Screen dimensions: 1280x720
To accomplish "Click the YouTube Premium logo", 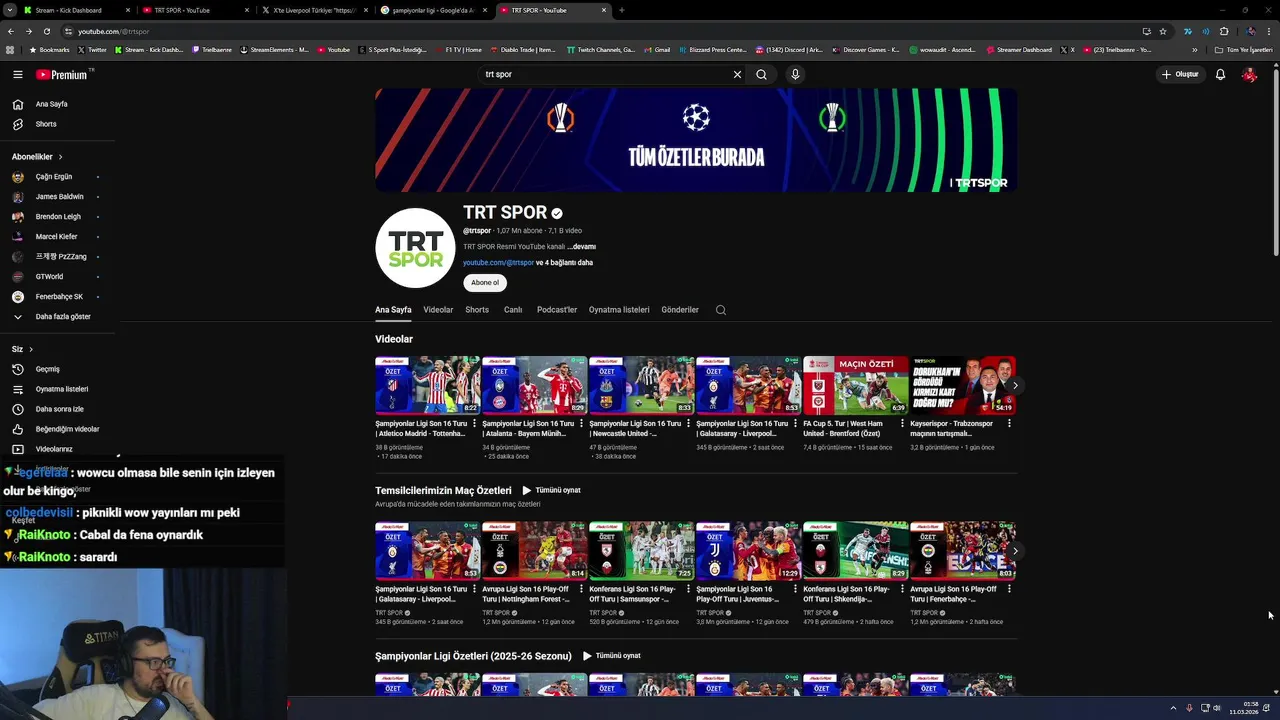I will [x=62, y=74].
